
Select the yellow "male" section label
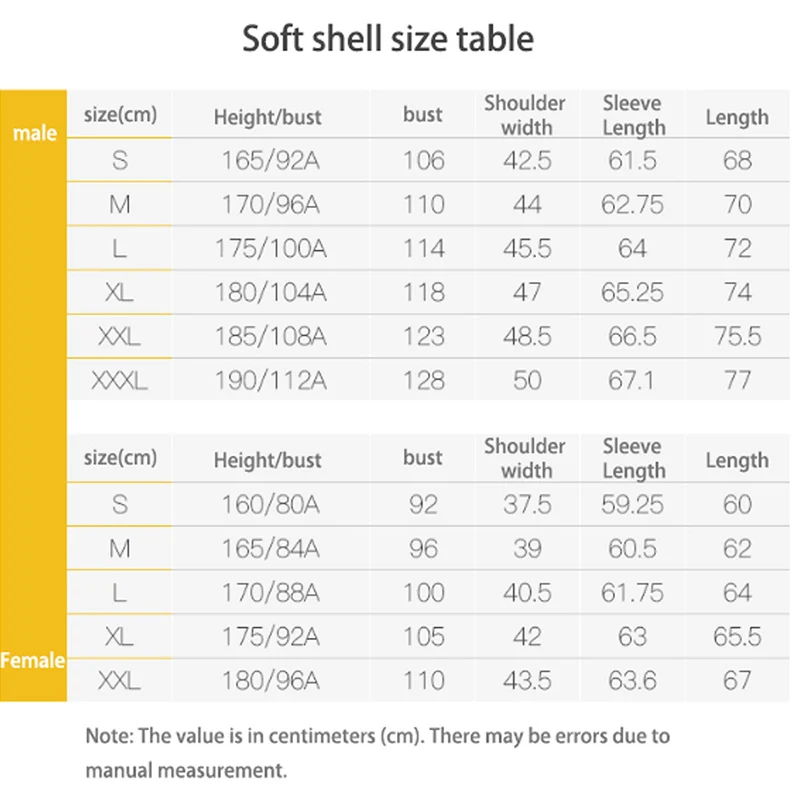[34, 133]
